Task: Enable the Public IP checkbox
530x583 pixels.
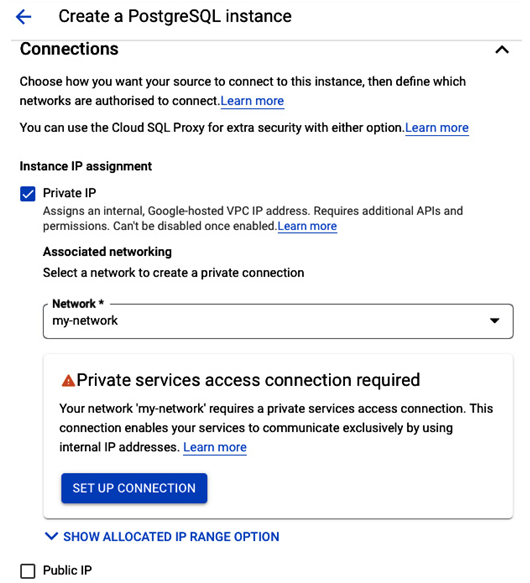Action: [28, 571]
